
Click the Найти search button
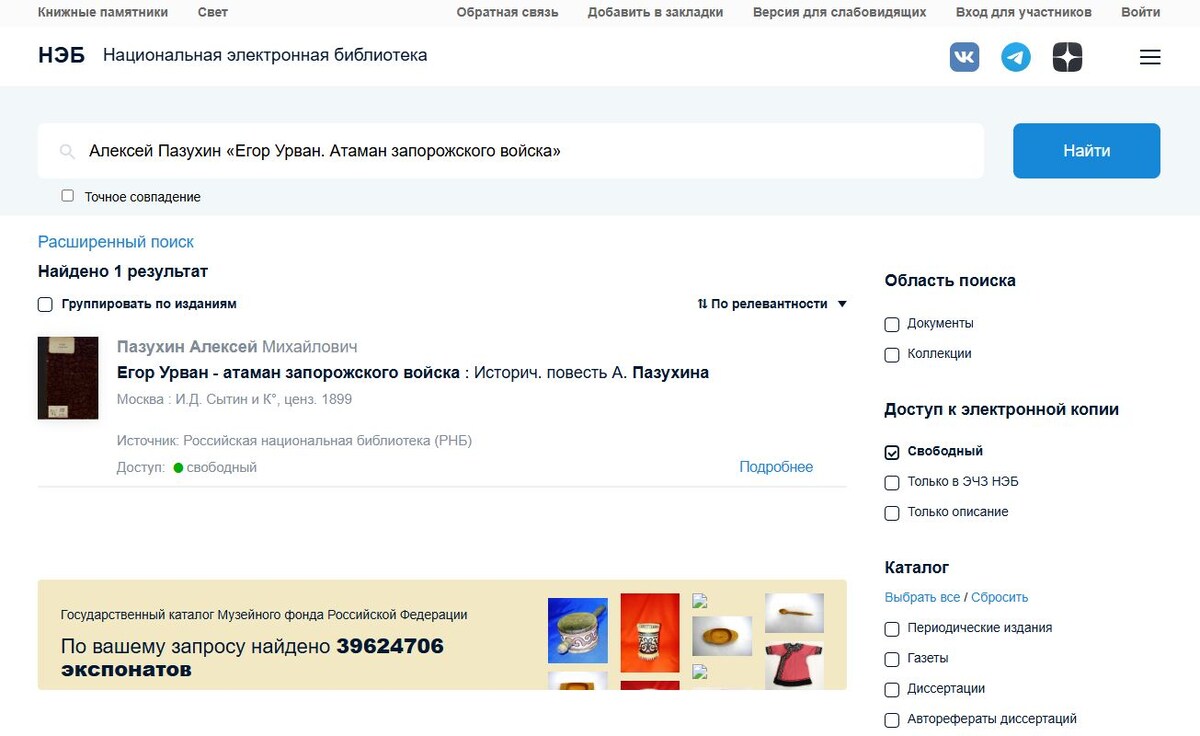(x=1087, y=151)
